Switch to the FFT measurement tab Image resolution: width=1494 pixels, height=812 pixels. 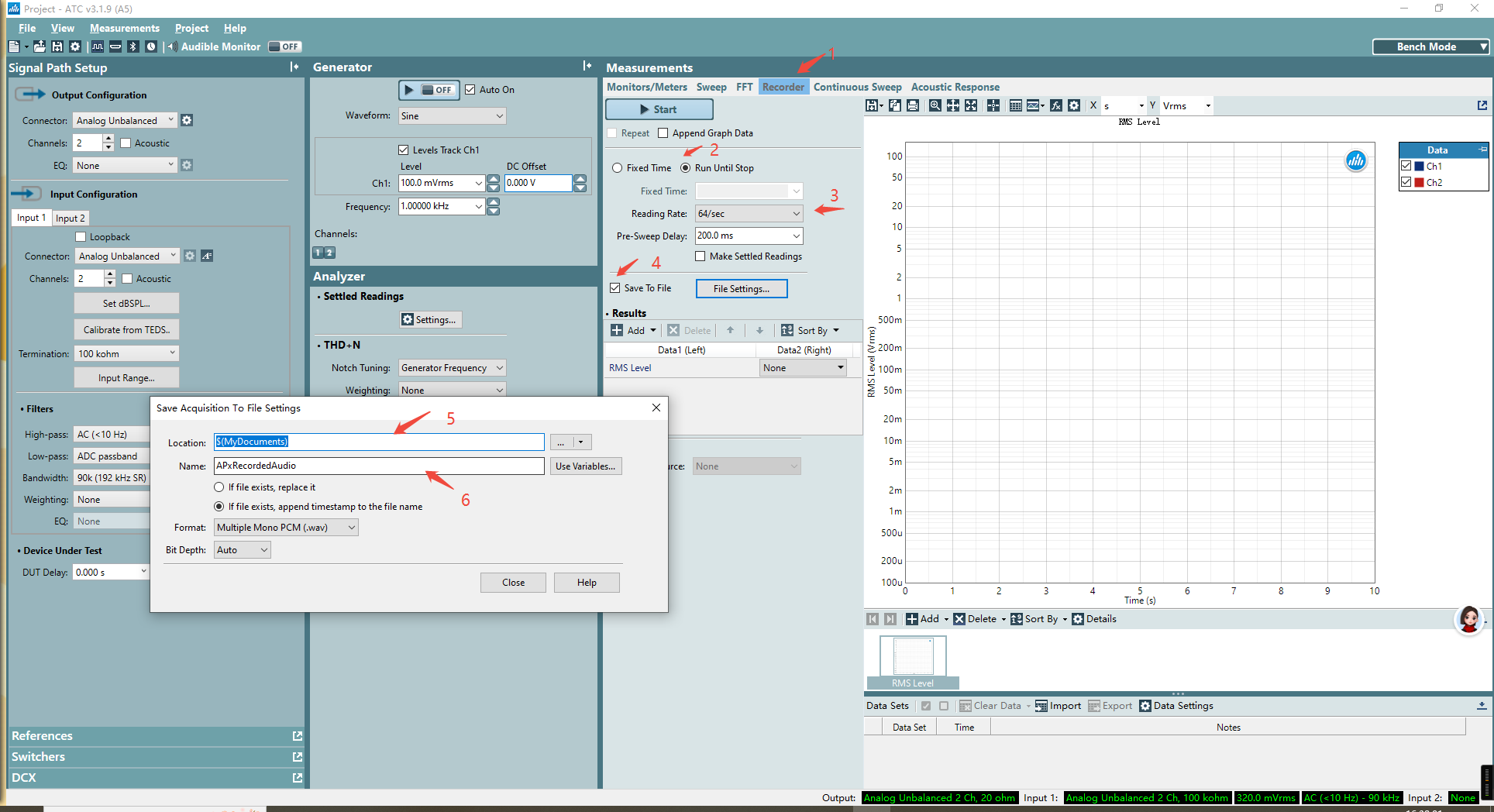point(744,87)
